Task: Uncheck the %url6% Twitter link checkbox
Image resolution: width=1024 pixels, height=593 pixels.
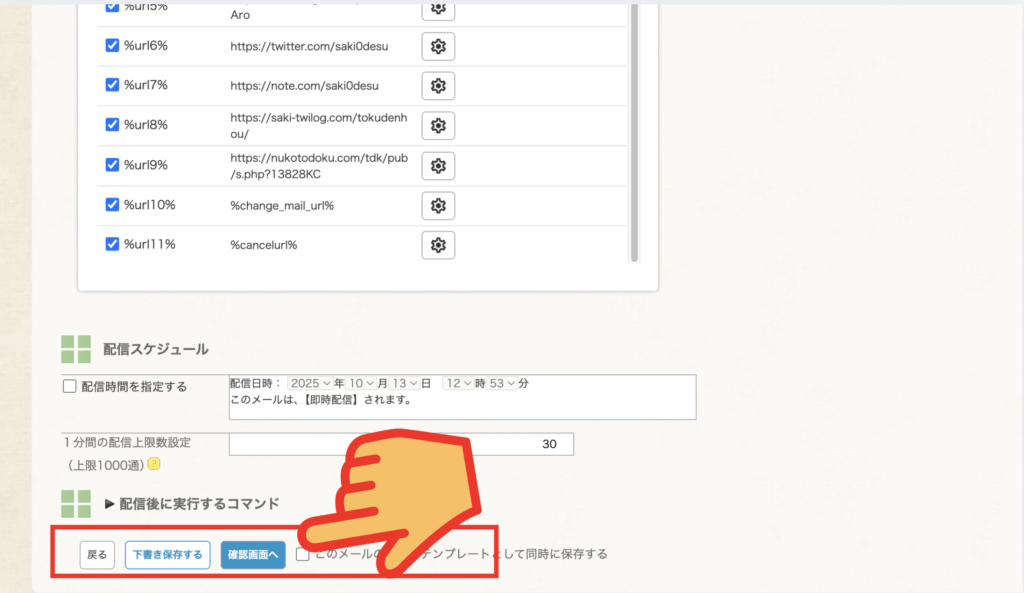Action: click(112, 45)
